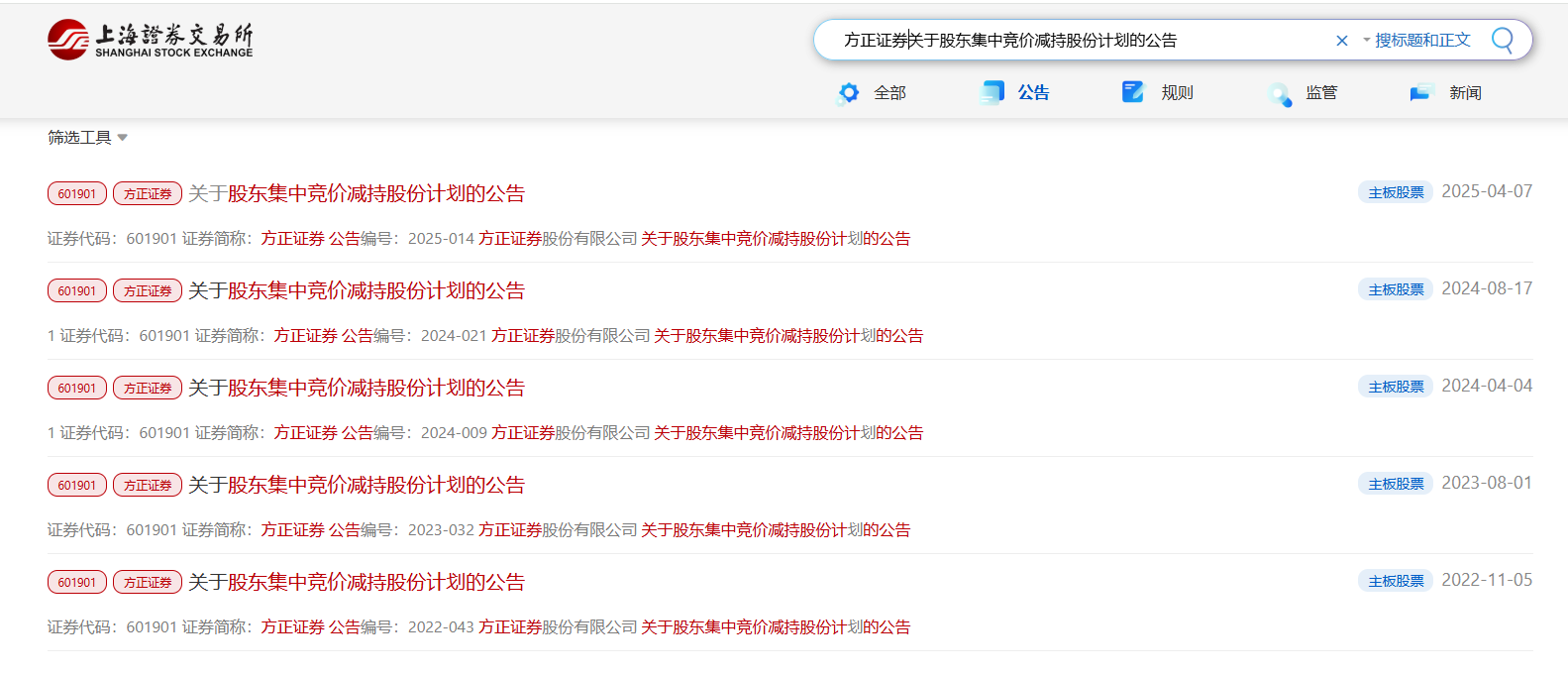Click the document icon beside 公告
Screen dimensions: 1568x677
[x=992, y=93]
